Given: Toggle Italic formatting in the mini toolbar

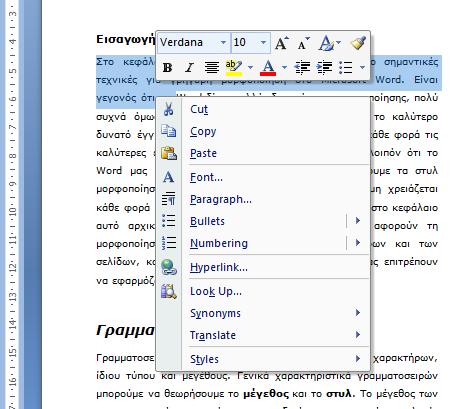Looking at the screenshot, I should point(189,68).
